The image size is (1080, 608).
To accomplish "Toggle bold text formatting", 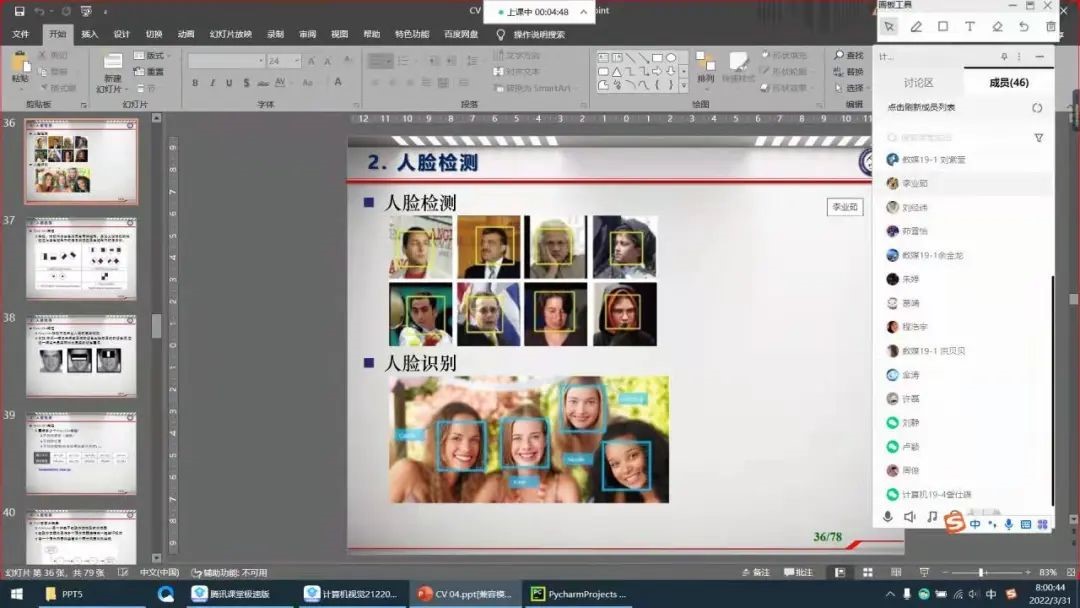I will pyautogui.click(x=195, y=83).
